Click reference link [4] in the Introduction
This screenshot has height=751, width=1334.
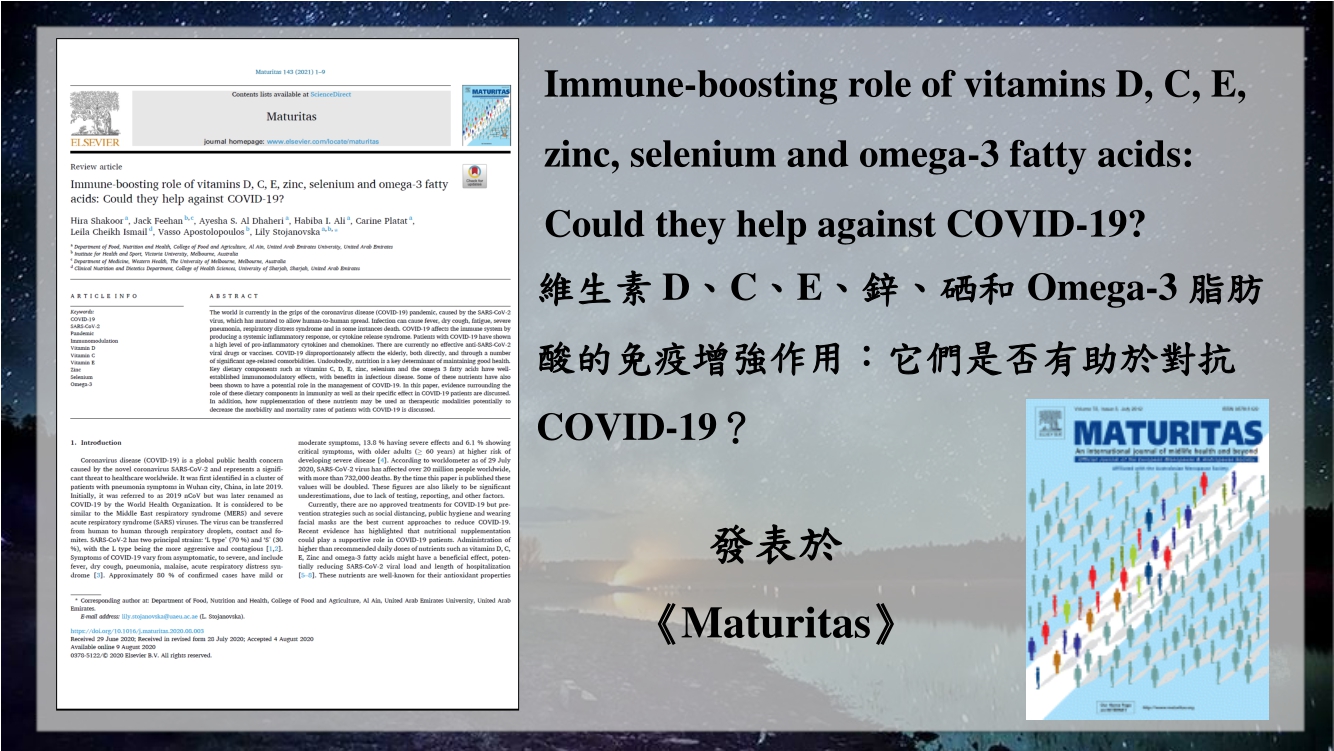396,459
